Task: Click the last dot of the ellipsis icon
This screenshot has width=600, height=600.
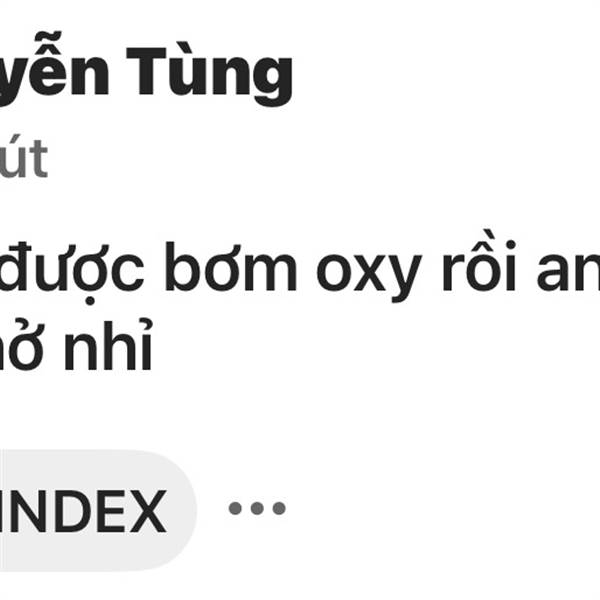Action: 279,508
